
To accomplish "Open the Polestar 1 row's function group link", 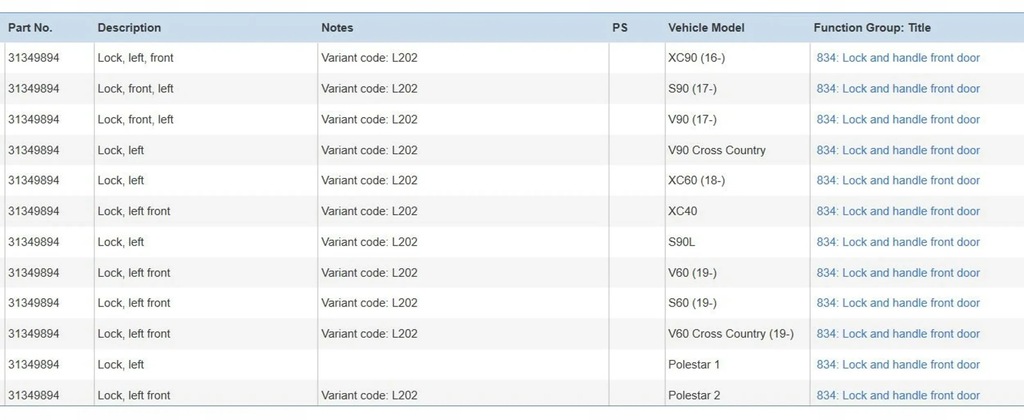I will click(898, 365).
